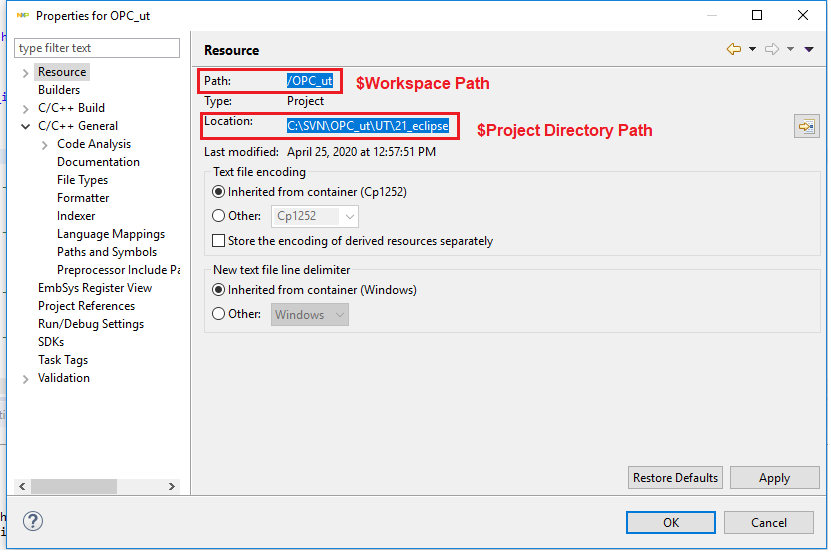Image resolution: width=831 pixels, height=552 pixels.
Task: Open the view menu triangle icon
Action: click(809, 49)
